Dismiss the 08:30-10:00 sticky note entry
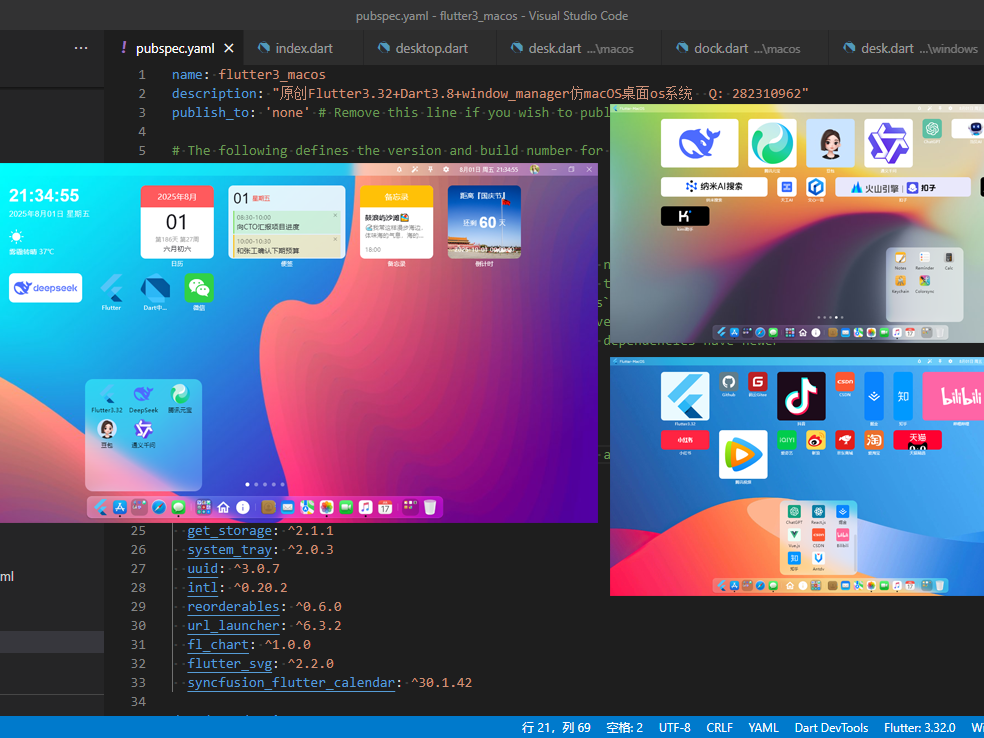The height and width of the screenshot is (738, 984). tap(335, 215)
